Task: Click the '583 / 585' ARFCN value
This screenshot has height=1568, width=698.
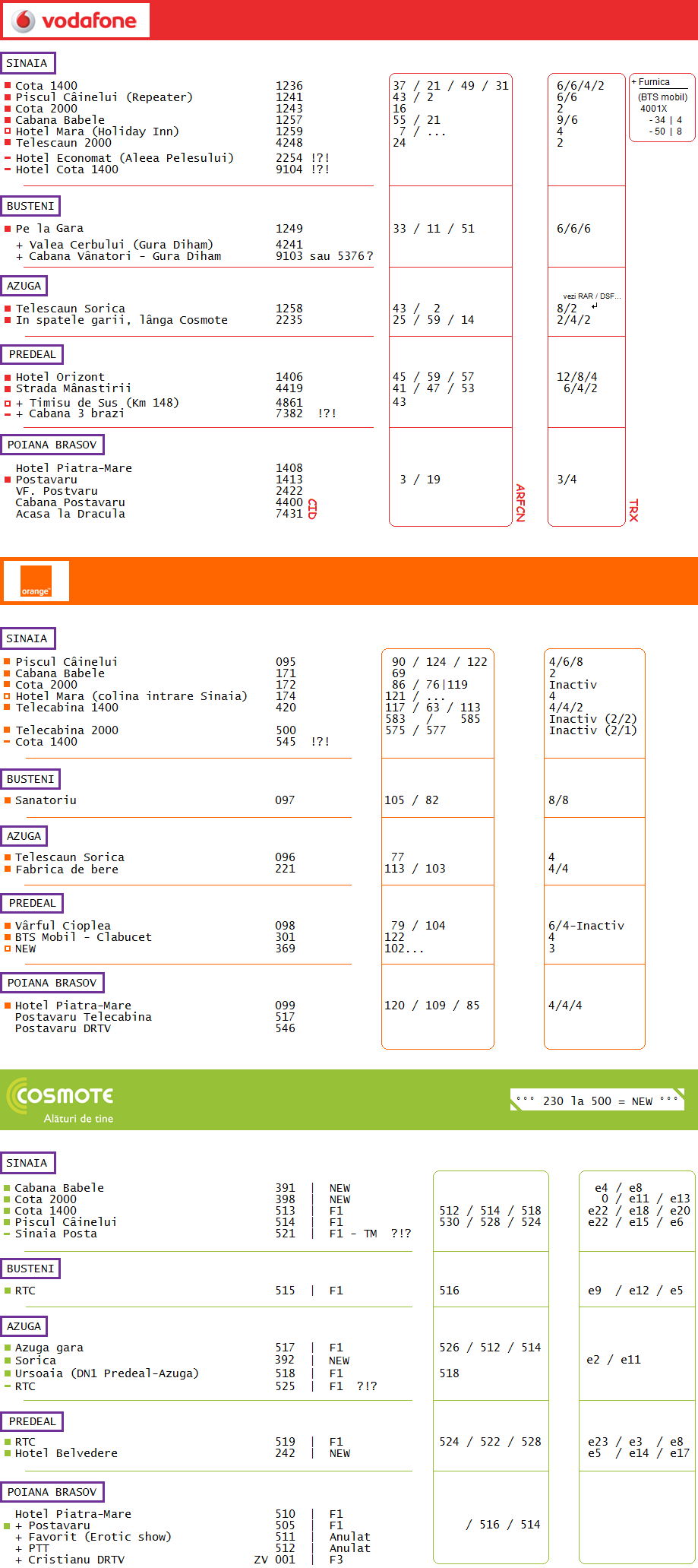Action: click(x=433, y=719)
